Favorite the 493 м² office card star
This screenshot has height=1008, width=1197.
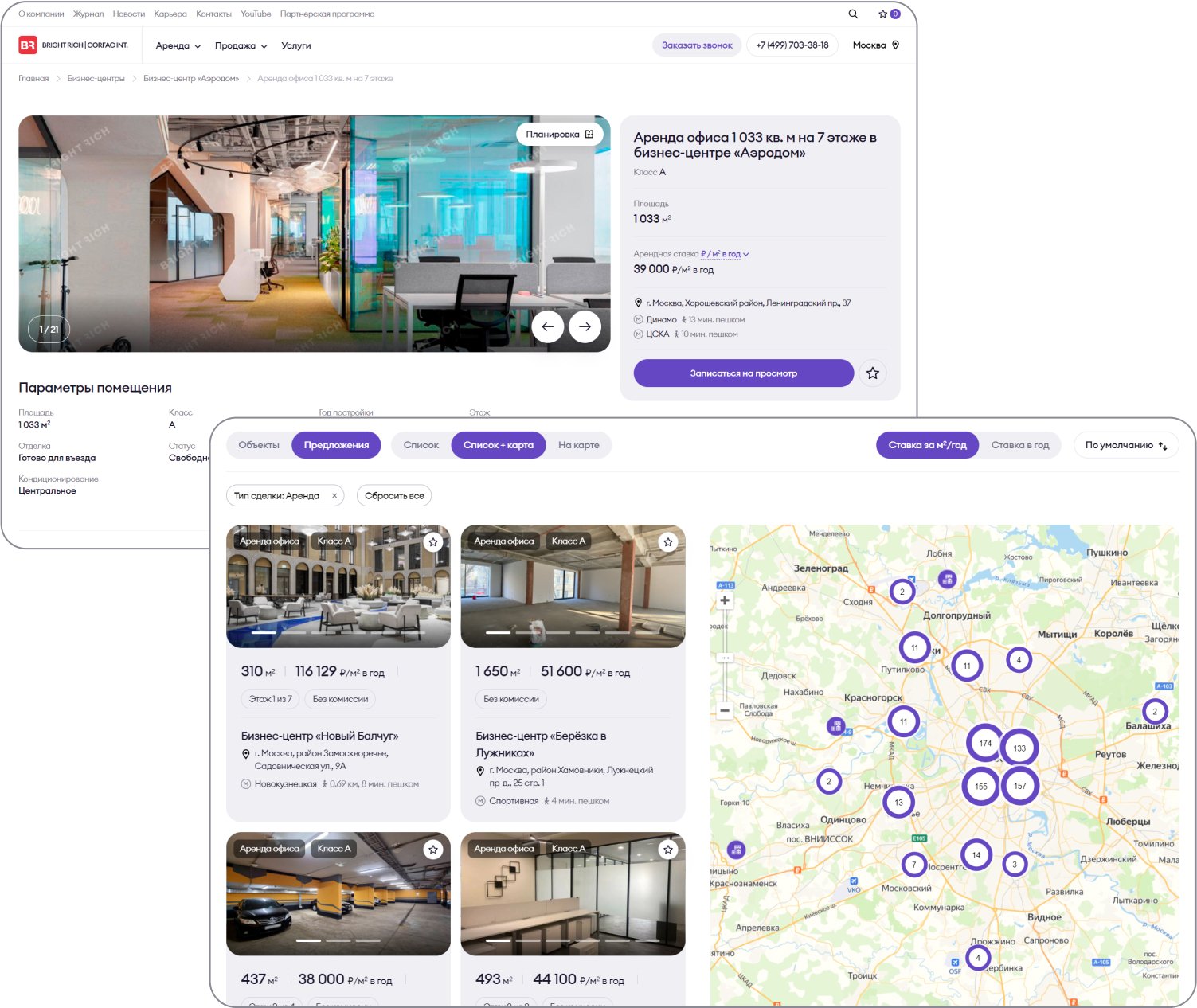(668, 850)
